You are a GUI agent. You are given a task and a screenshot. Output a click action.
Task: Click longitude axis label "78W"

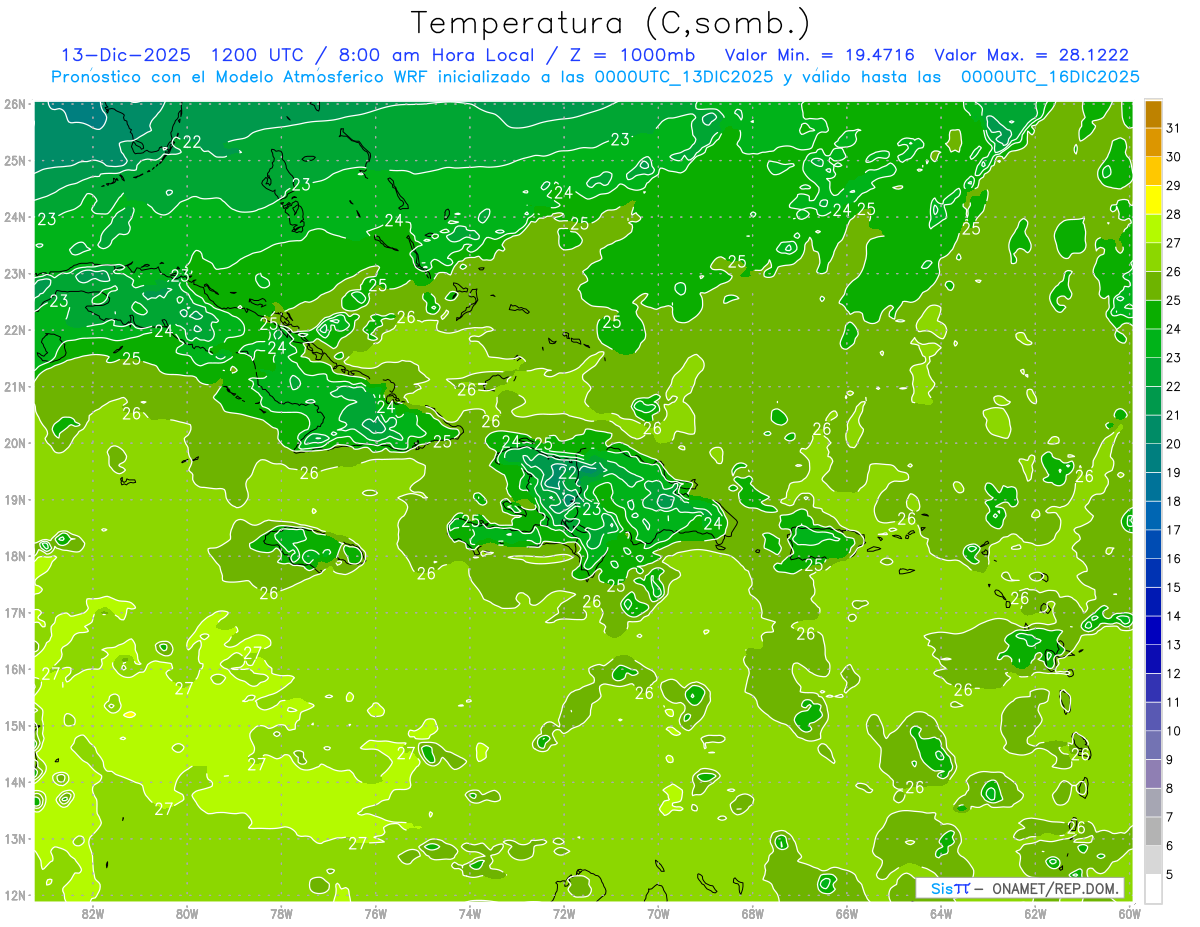[x=281, y=913]
